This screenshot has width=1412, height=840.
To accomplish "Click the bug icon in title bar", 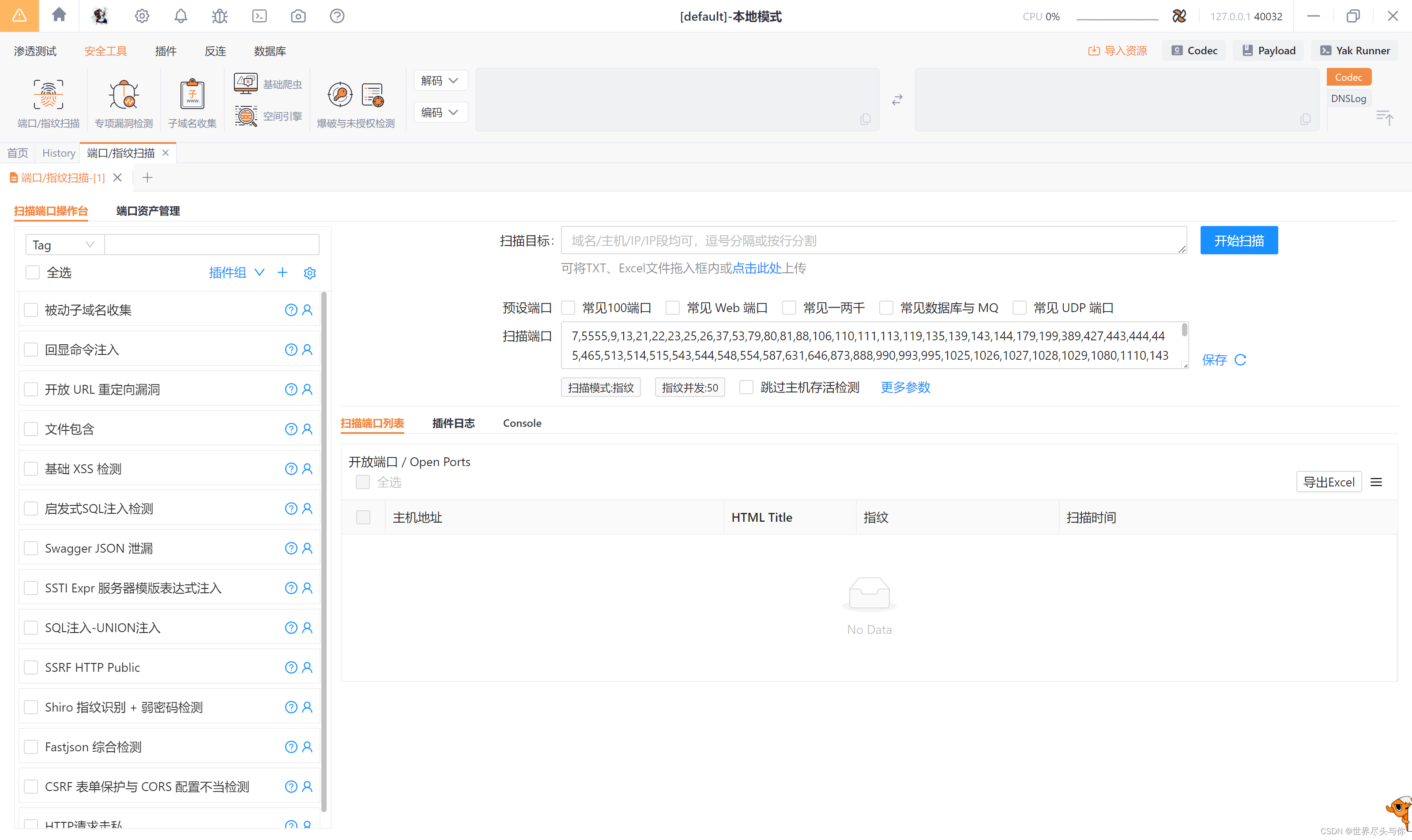I will coord(219,16).
